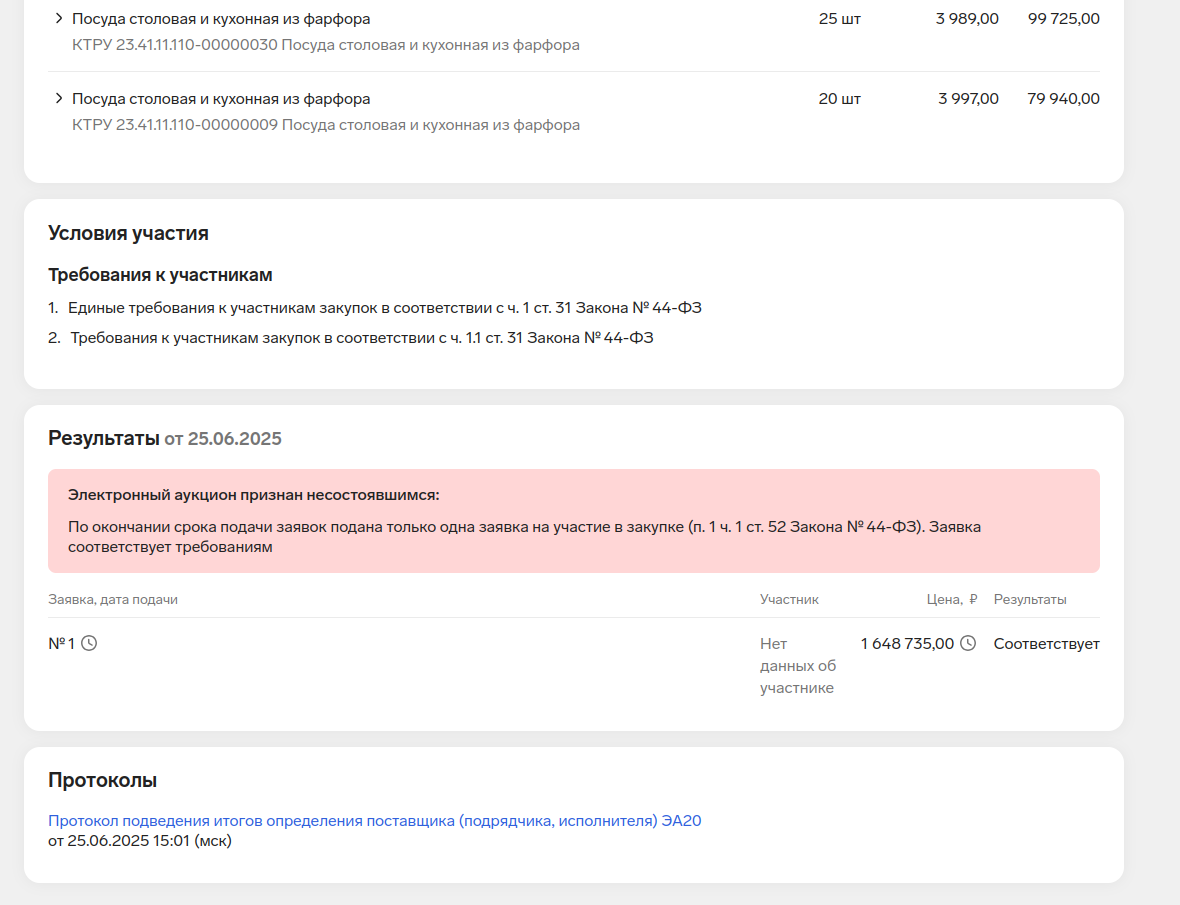Click the "Результаты" heading dated 25.06.2025

165,439
